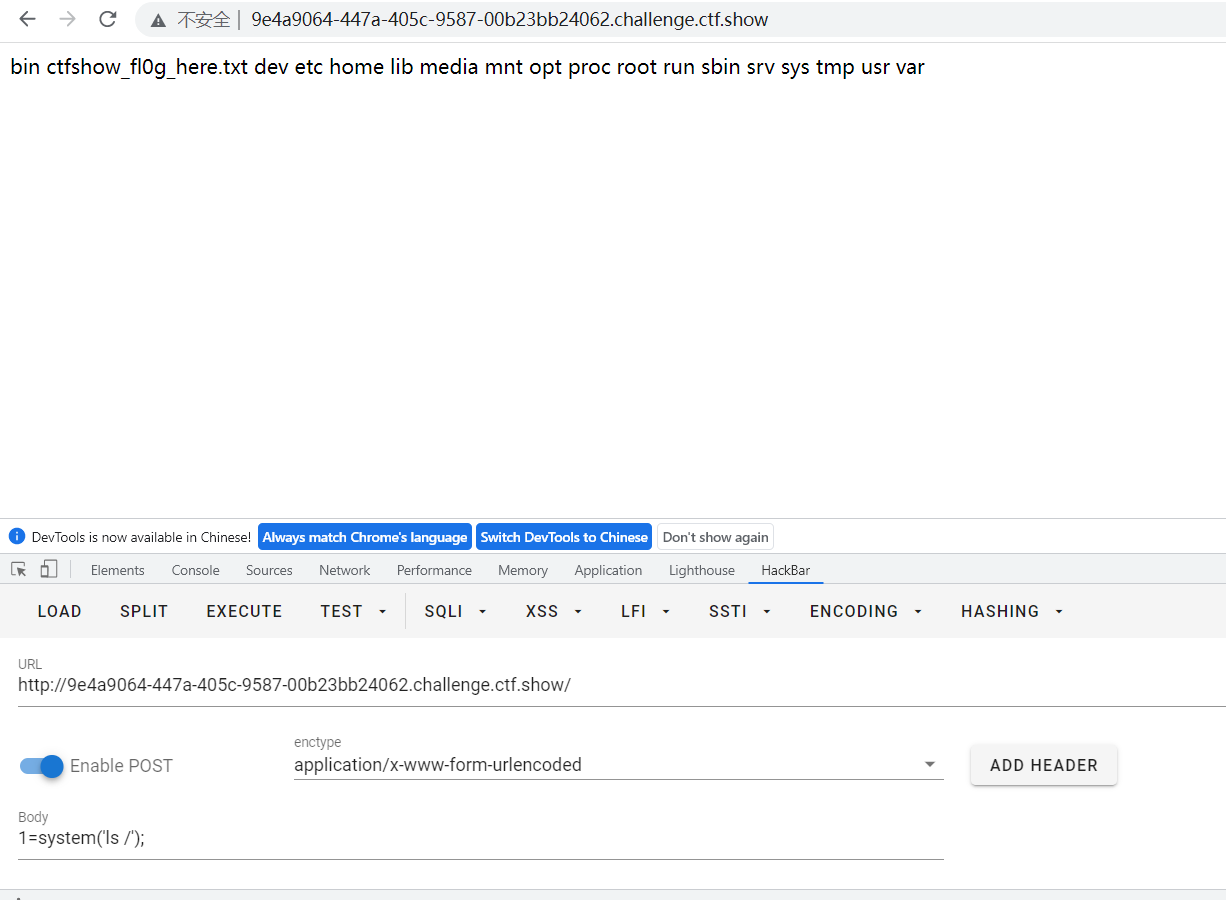Open the XSS dropdown menu
Image resolution: width=1226 pixels, height=900 pixels.
click(x=553, y=611)
